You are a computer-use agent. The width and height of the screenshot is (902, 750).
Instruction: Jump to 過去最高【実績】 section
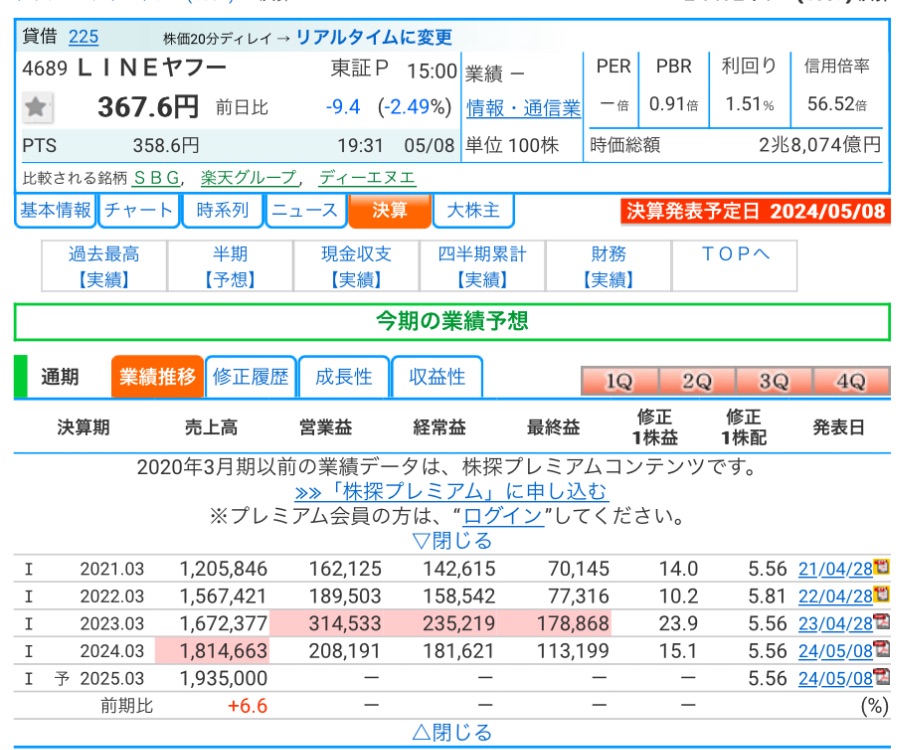[x=104, y=266]
